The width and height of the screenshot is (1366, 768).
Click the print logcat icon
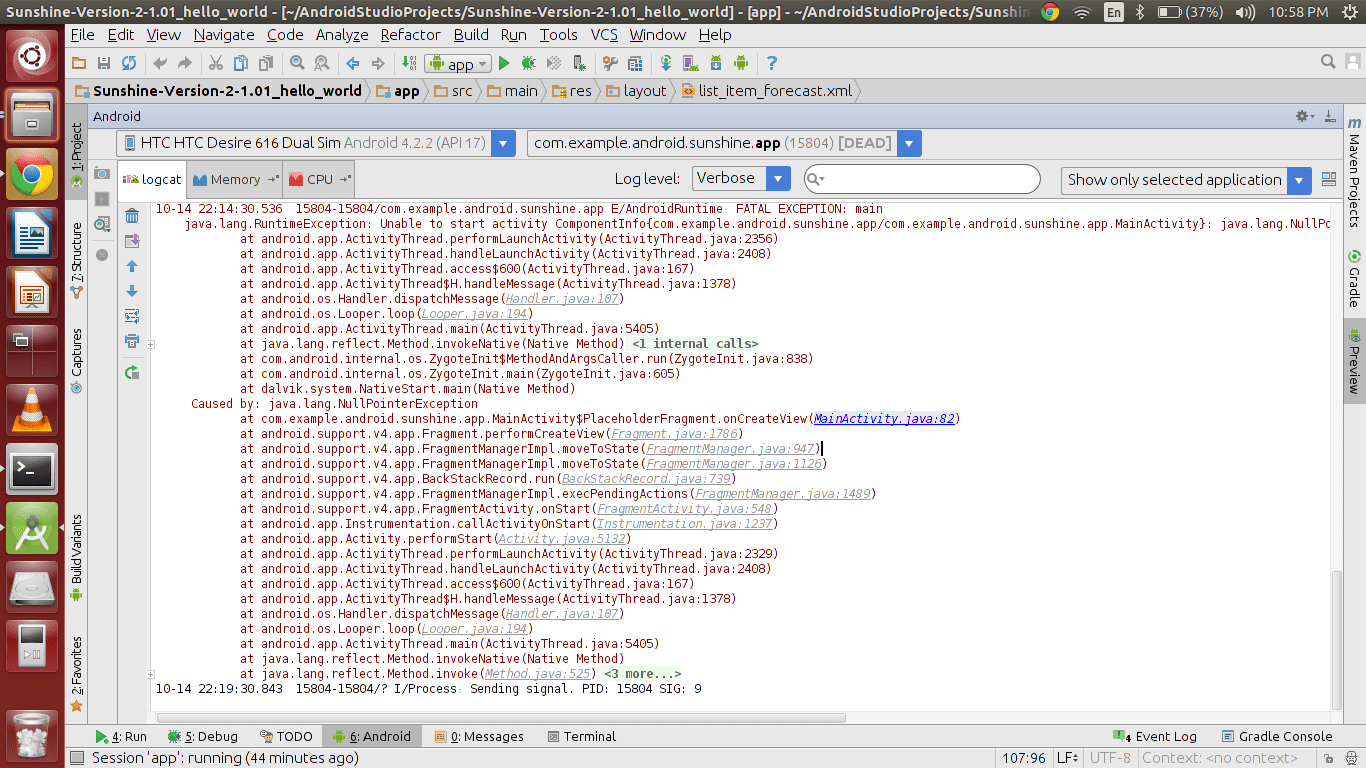131,341
